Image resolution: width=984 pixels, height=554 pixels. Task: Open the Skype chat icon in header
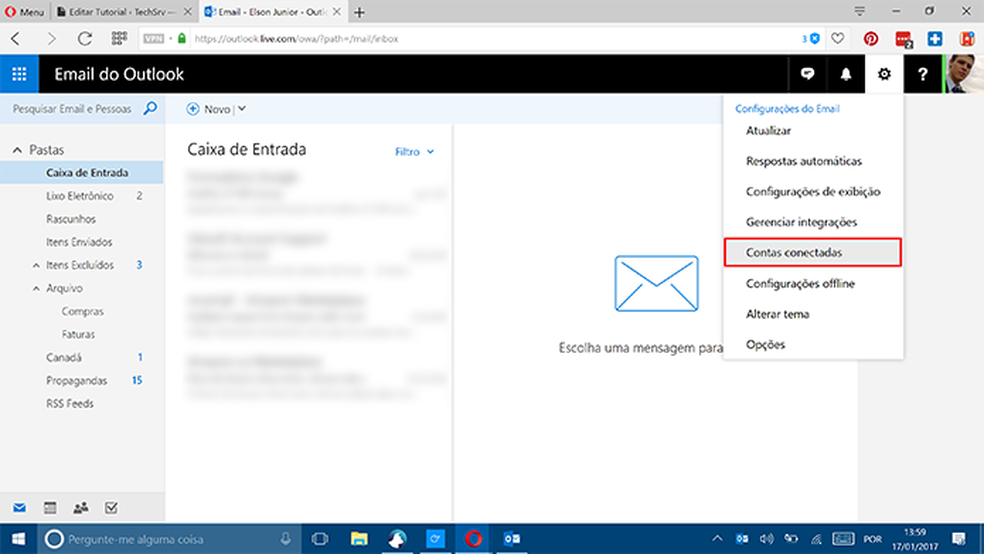coord(807,74)
